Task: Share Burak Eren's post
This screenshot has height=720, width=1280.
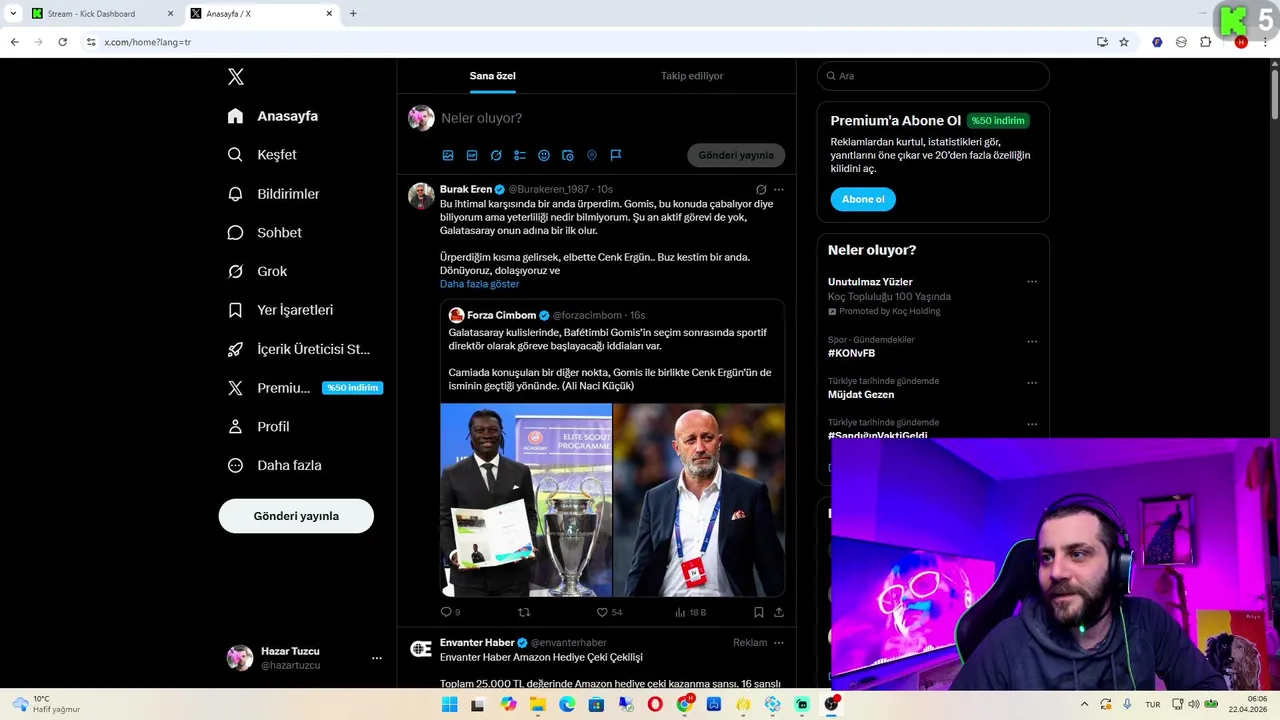Action: coord(779,612)
